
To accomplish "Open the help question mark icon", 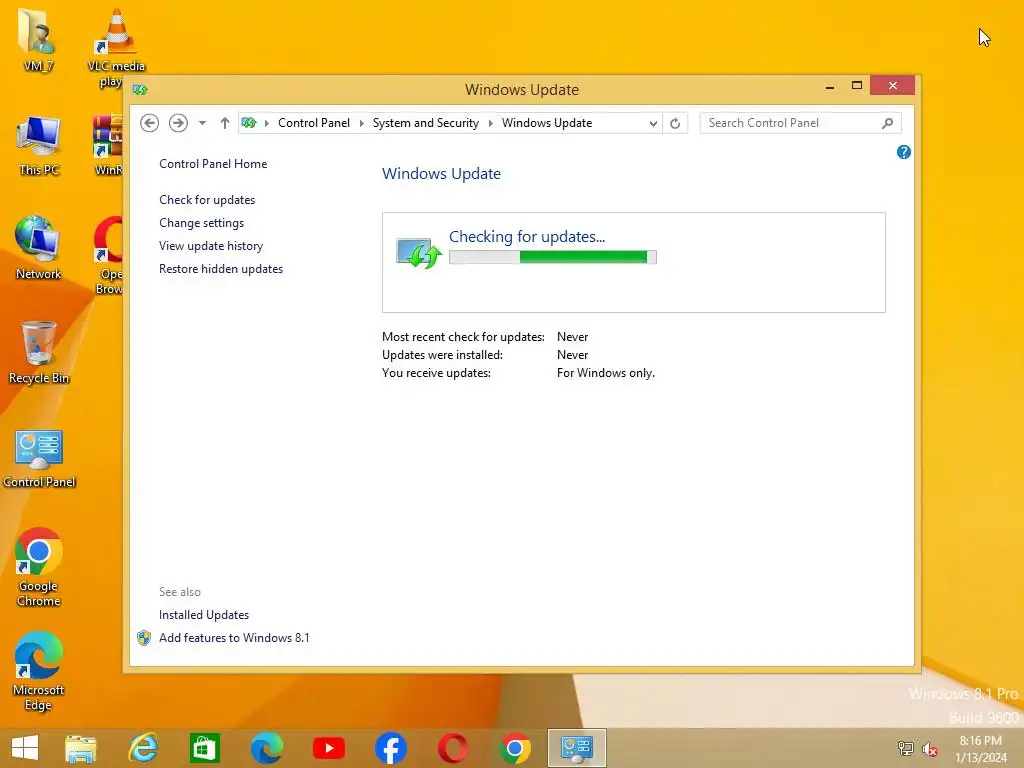I will (x=904, y=152).
